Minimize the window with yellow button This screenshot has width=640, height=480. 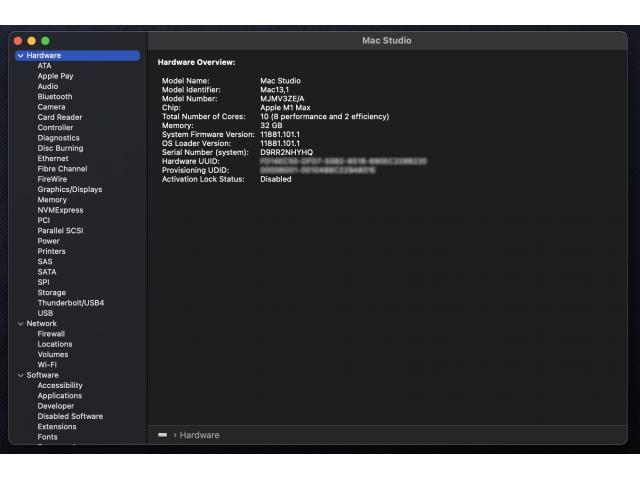pyautogui.click(x=31, y=41)
